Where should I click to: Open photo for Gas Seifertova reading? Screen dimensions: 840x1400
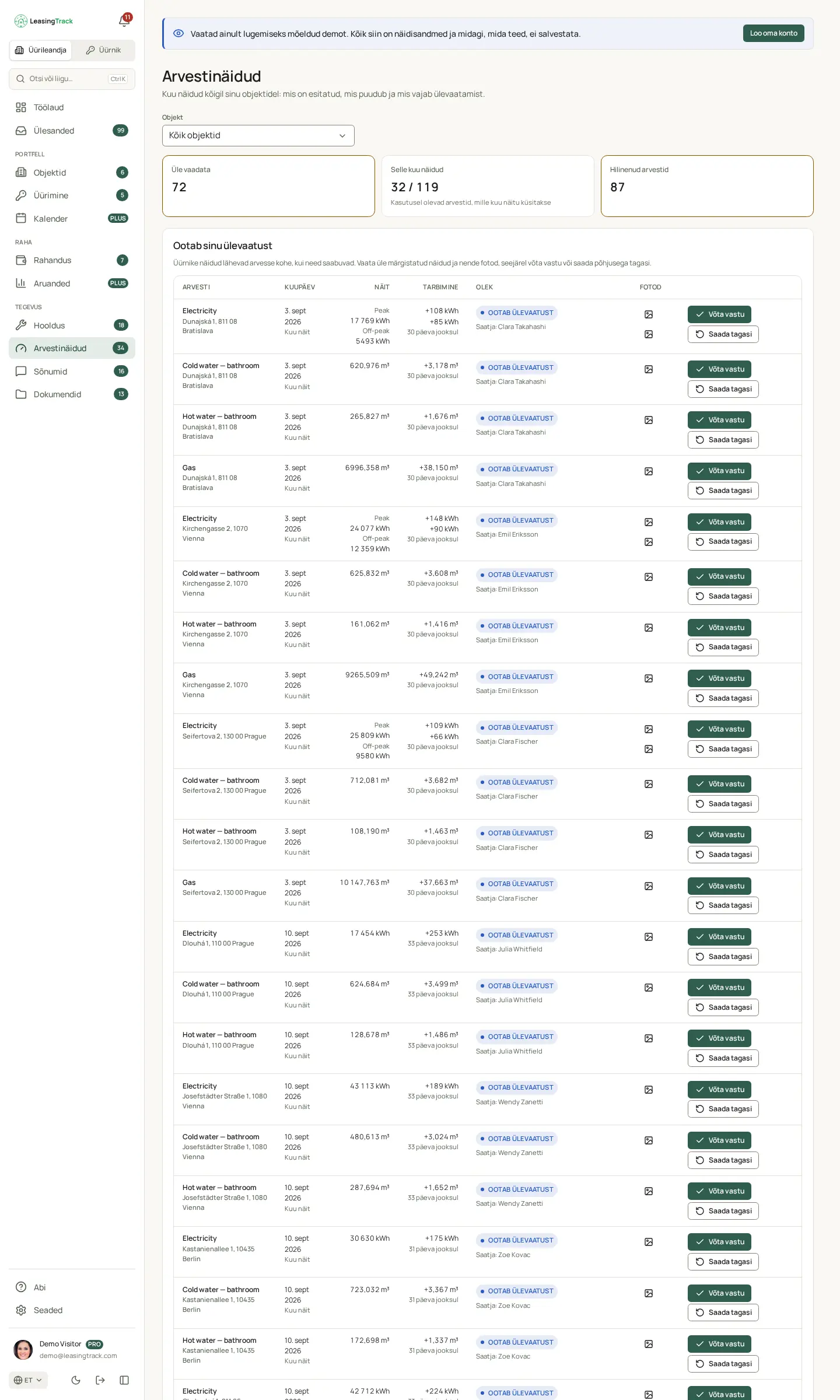coord(649,886)
